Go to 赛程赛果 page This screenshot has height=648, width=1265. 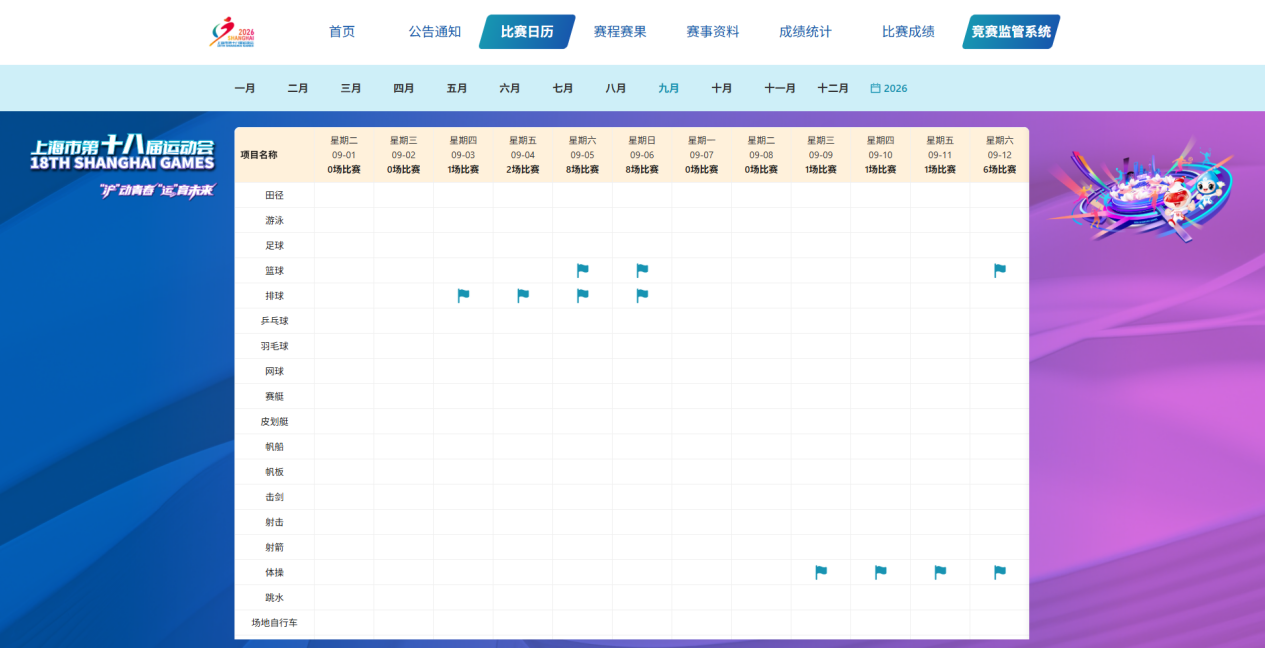coord(620,32)
